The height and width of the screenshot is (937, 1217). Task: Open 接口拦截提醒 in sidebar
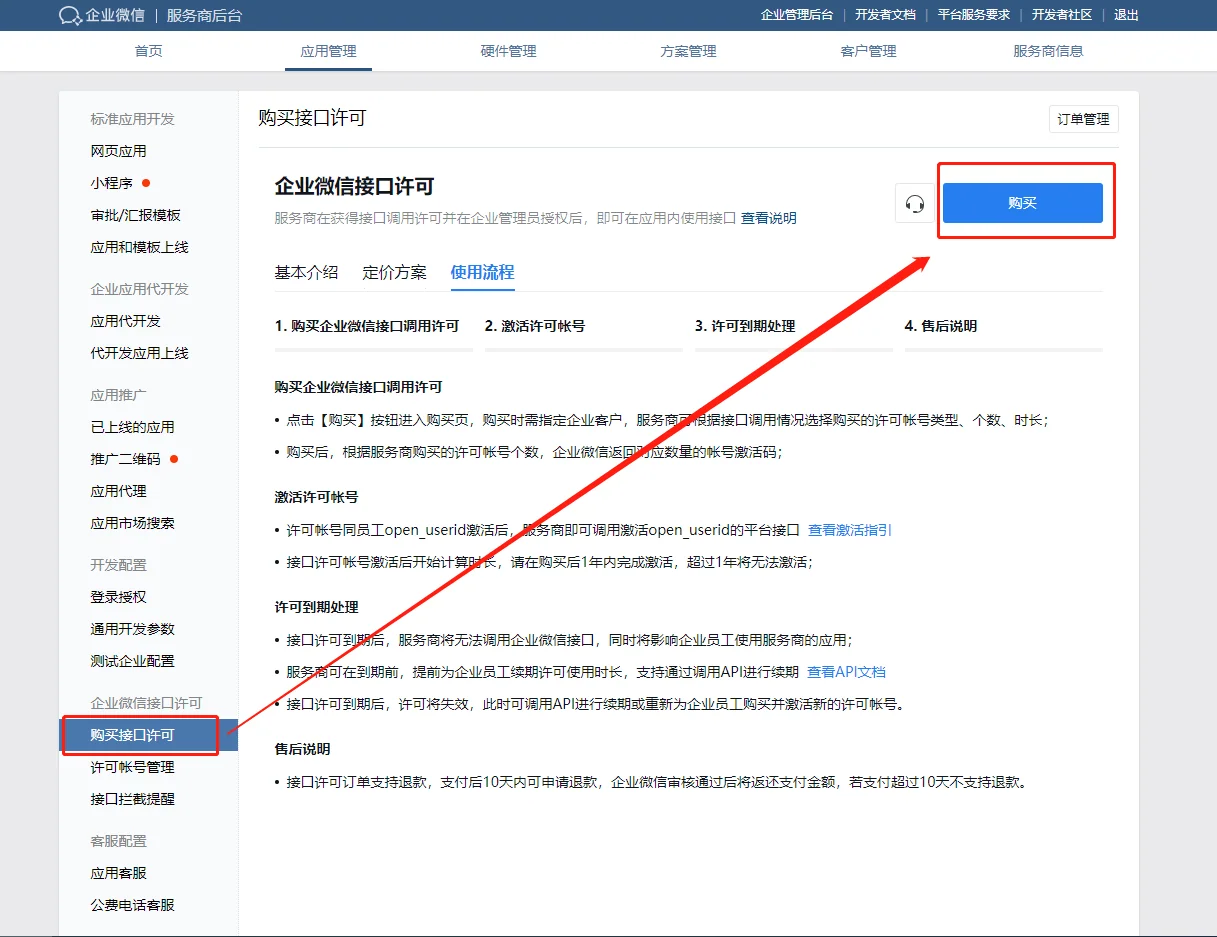point(132,799)
